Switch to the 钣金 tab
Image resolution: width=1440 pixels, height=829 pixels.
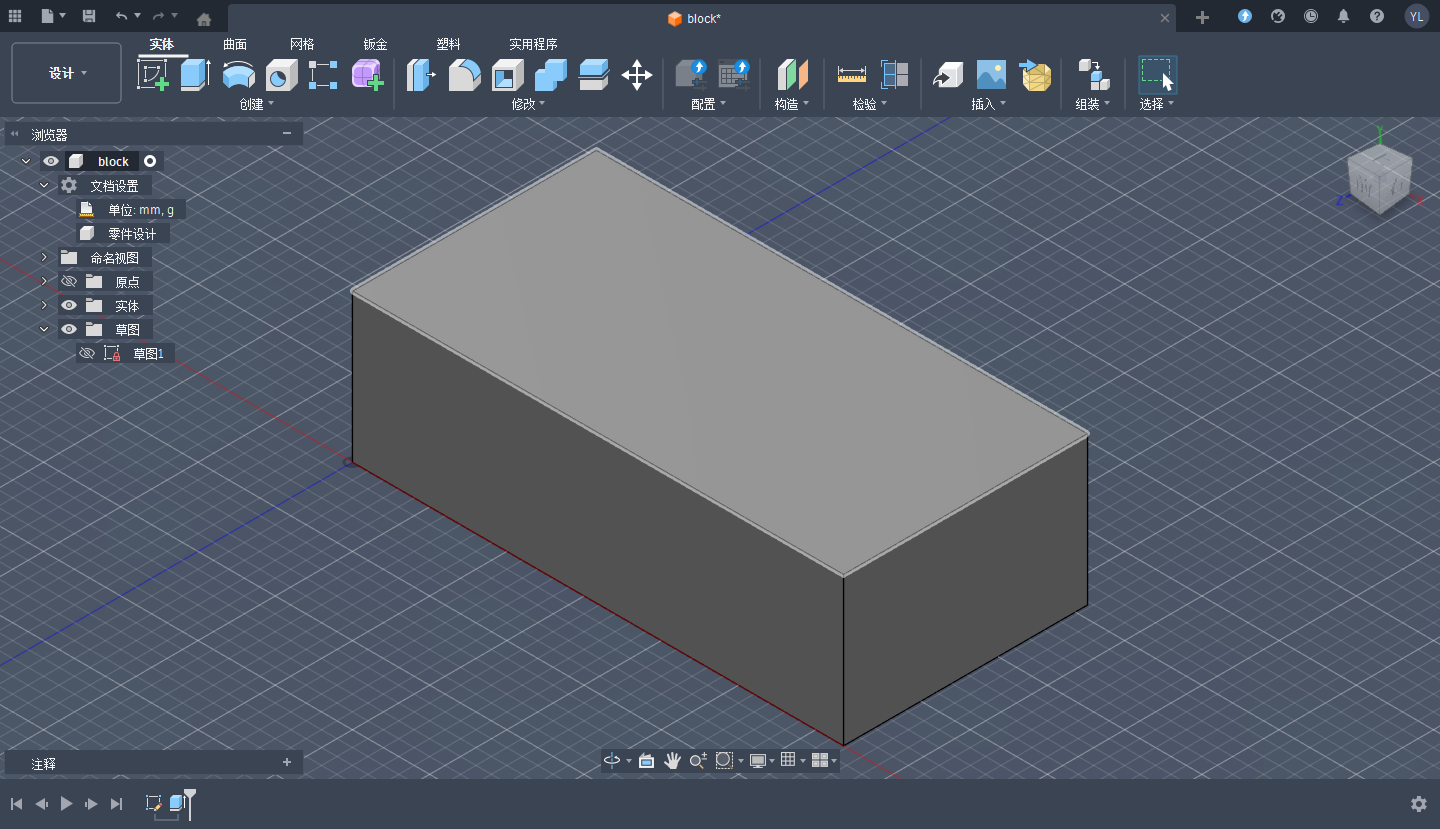(x=375, y=44)
